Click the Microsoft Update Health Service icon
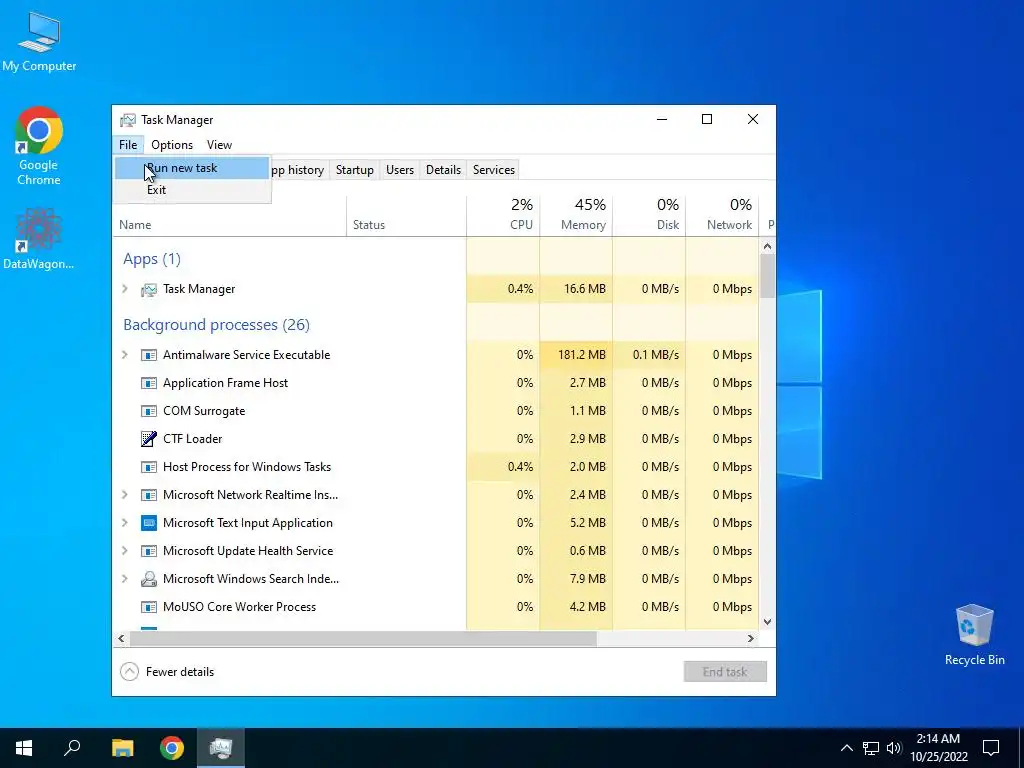Screen dimensions: 1024x768 coord(149,551)
